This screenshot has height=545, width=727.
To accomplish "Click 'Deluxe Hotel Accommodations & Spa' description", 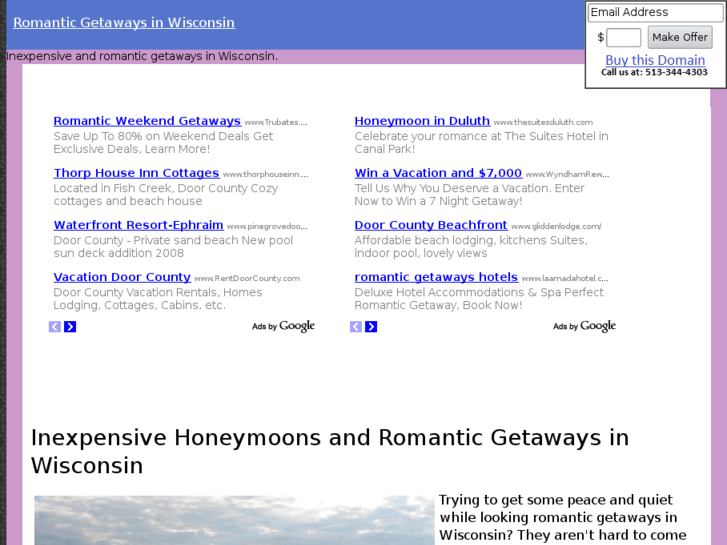I will coord(479,298).
